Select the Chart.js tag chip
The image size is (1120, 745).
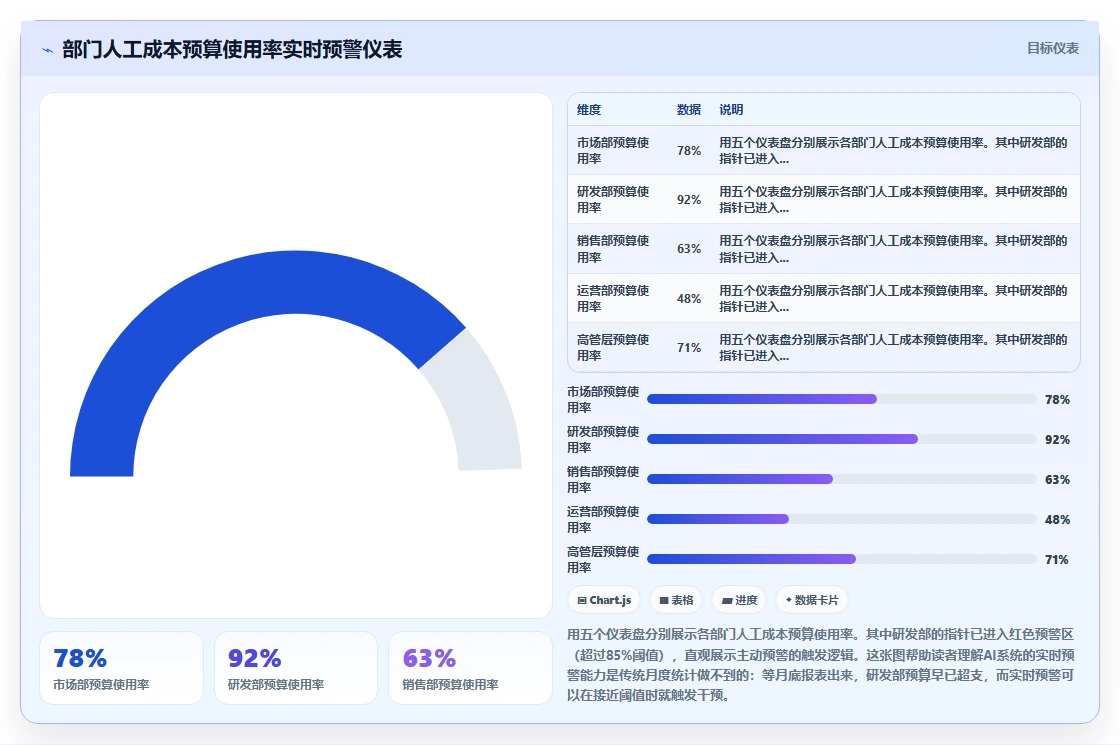tap(604, 600)
